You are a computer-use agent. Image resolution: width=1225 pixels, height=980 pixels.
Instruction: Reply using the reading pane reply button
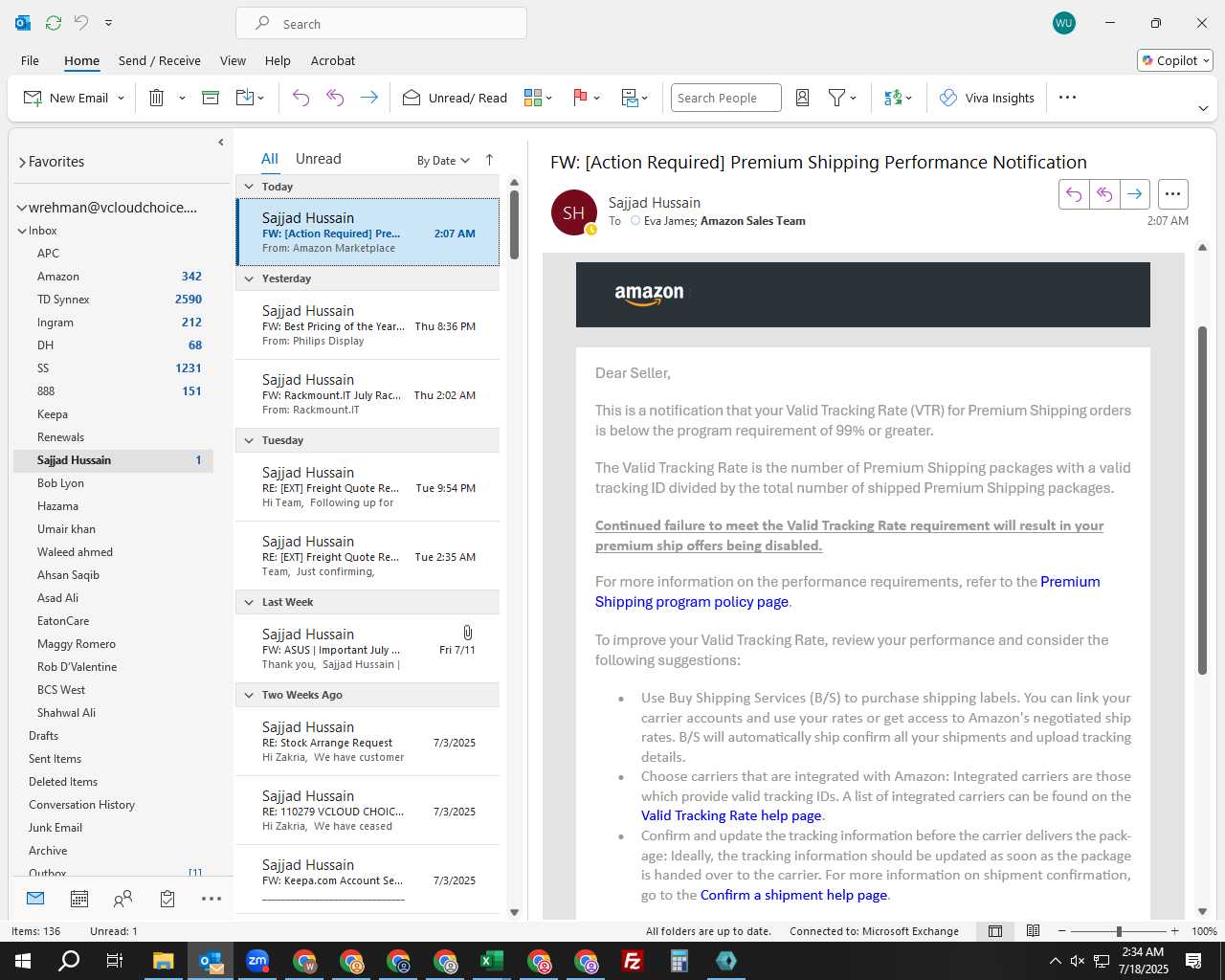[x=1074, y=194]
